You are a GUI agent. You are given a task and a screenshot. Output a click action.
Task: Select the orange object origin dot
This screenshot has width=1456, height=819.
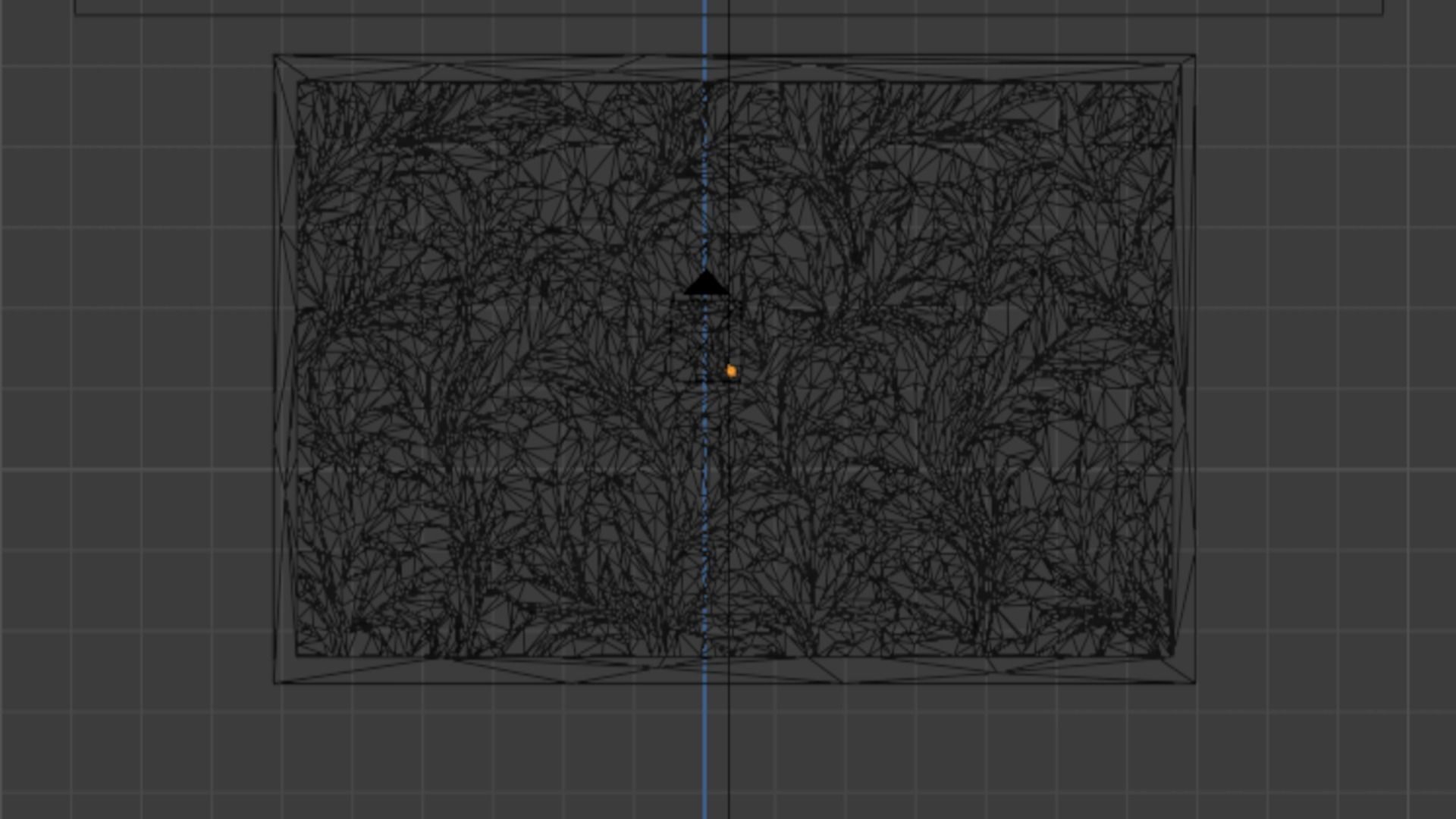tap(731, 371)
